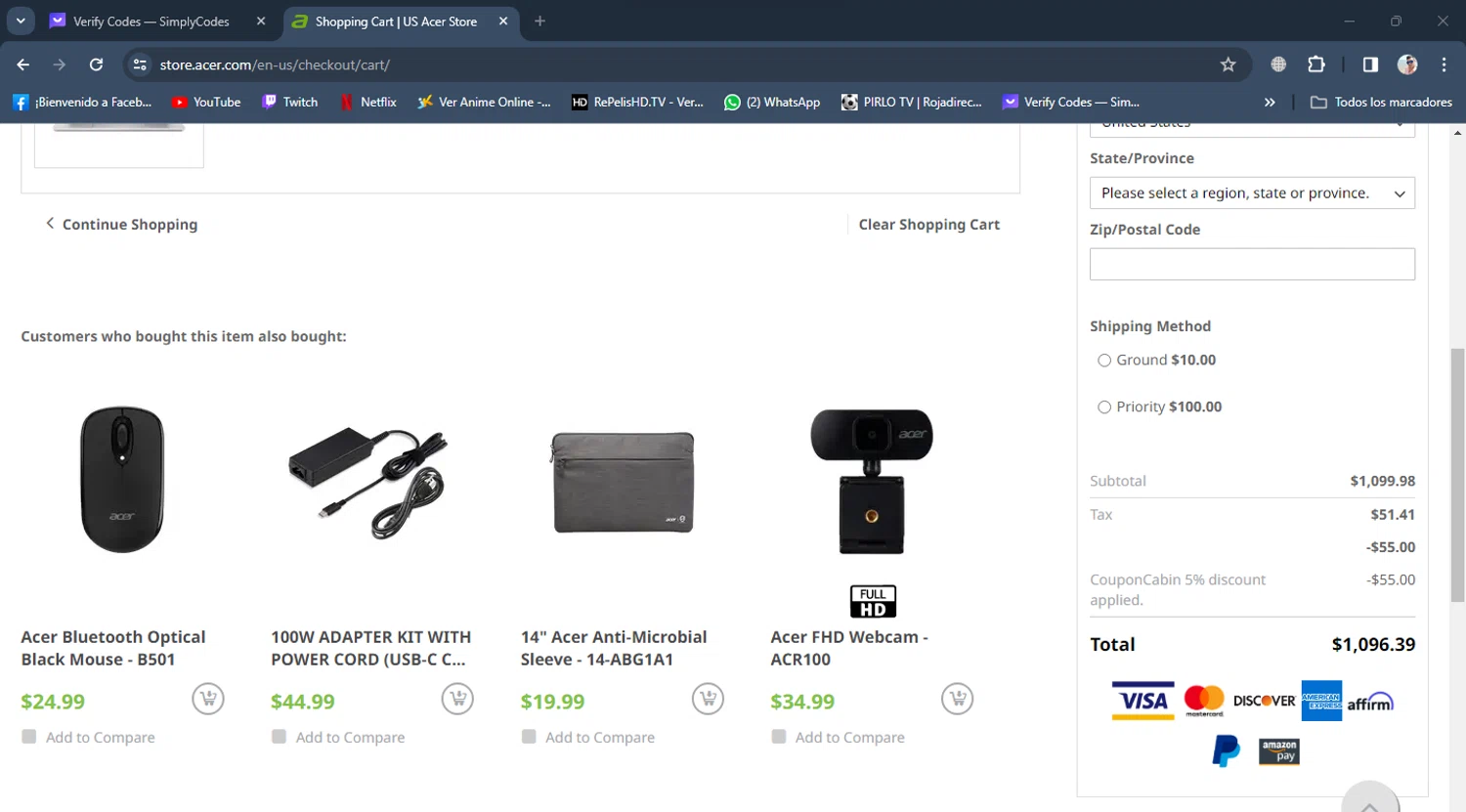This screenshot has width=1466, height=812.
Task: Open the YouTube bookmark
Action: (x=206, y=102)
